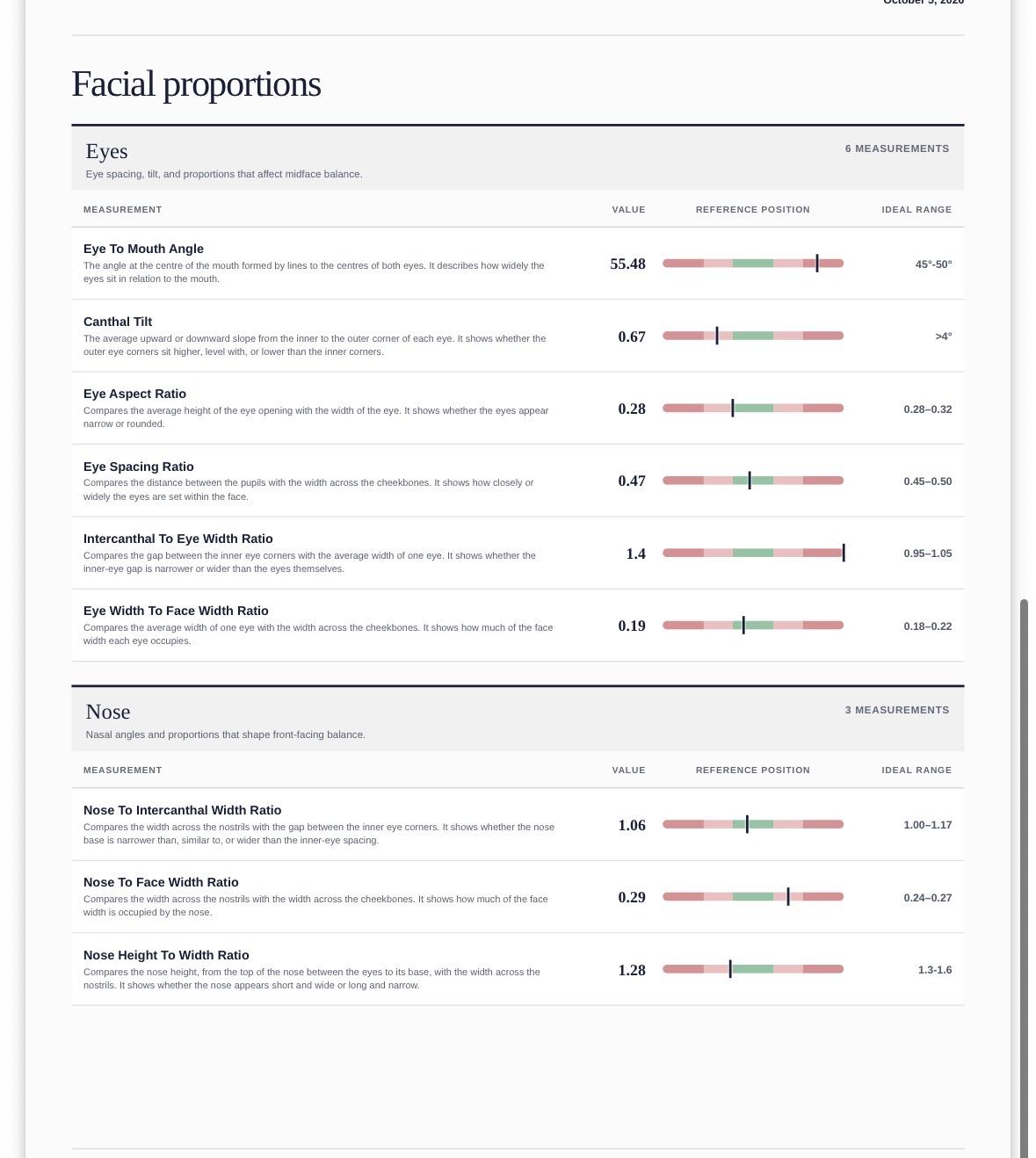1036x1158 pixels.
Task: Click the ideal range "0.45–0.50"
Action: coord(928,481)
